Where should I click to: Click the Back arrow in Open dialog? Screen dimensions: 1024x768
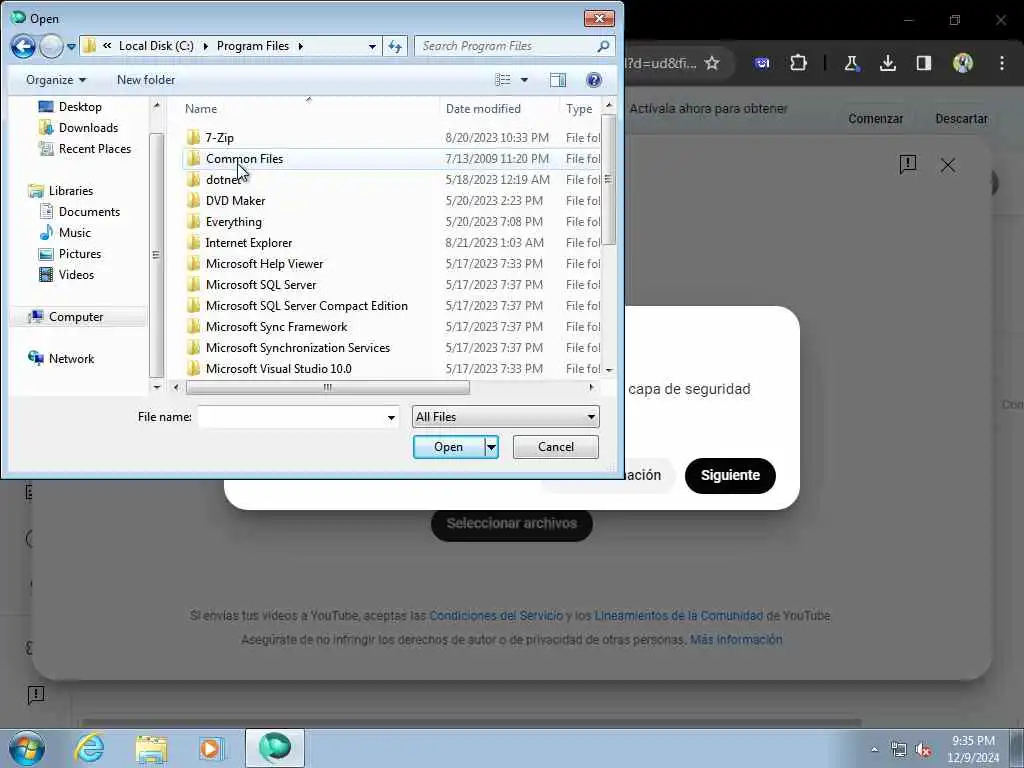pyautogui.click(x=23, y=46)
